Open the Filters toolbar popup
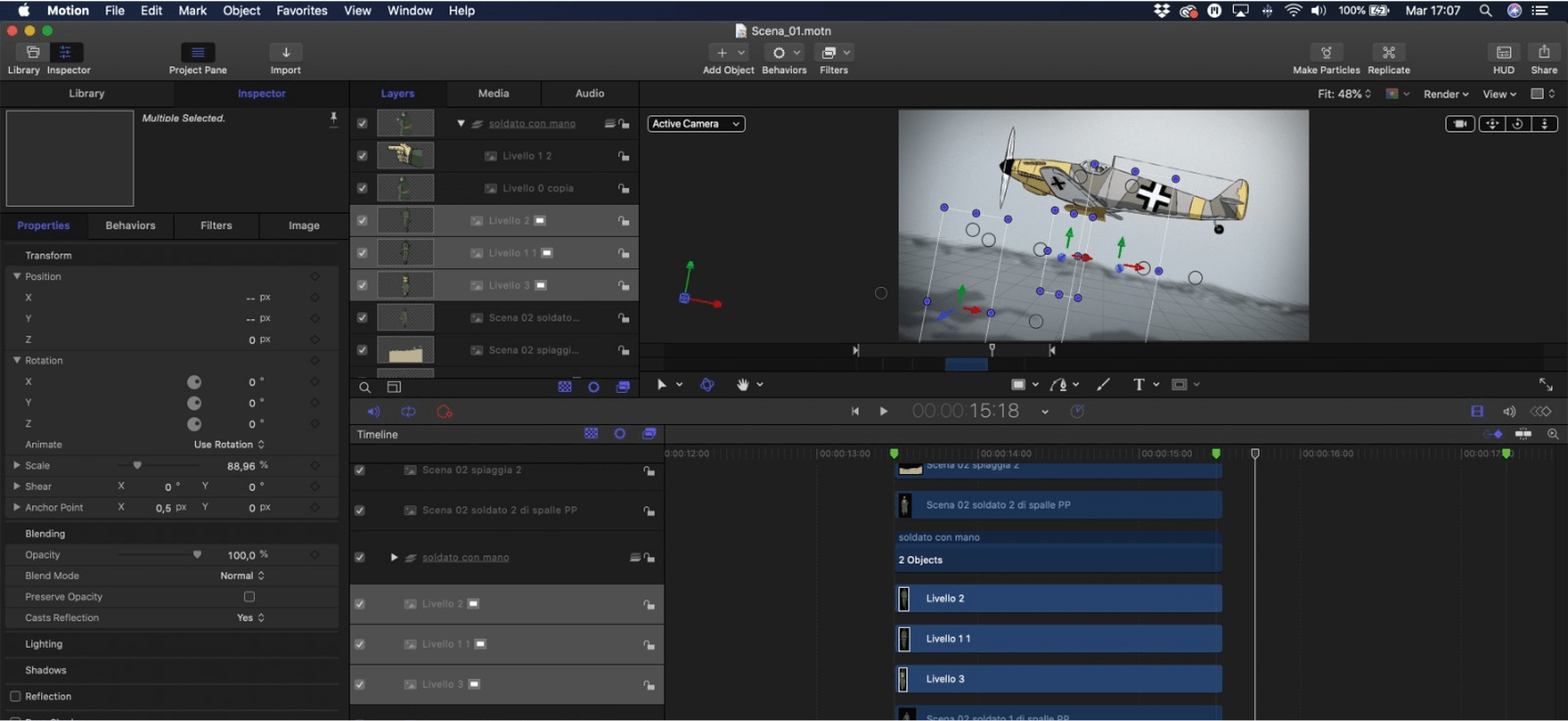1568x721 pixels. 834,53
